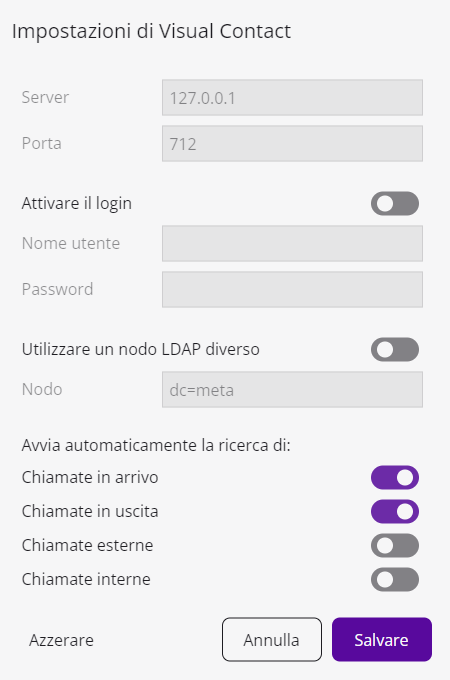Select the Nodo field with dc=meta
450x680 pixels.
point(292,389)
